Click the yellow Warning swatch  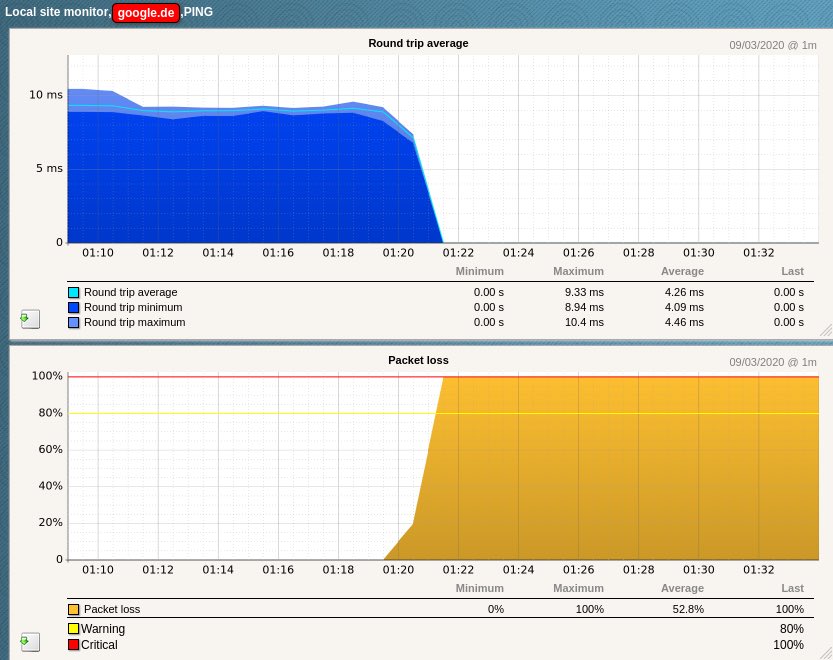(73, 629)
